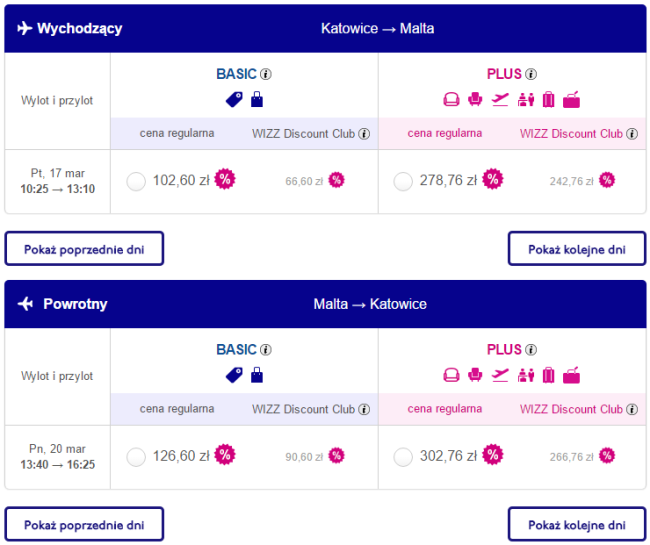Select outbound BASIC fare 102,60 zł
This screenshot has width=650, height=545.
(x=136, y=182)
